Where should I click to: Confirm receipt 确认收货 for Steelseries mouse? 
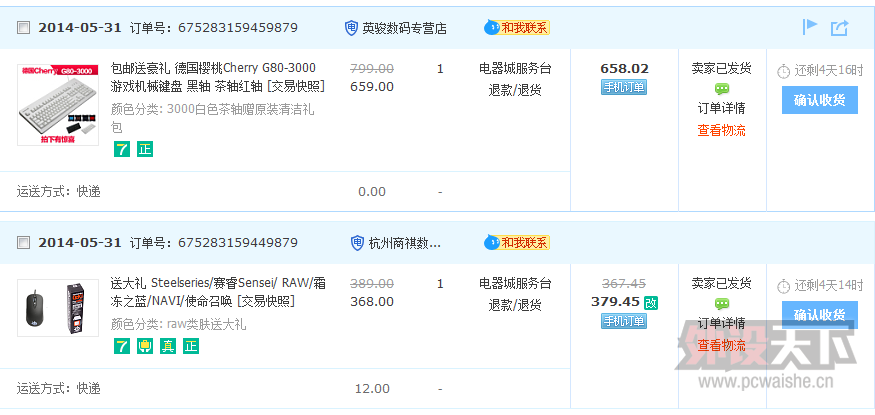click(x=820, y=314)
